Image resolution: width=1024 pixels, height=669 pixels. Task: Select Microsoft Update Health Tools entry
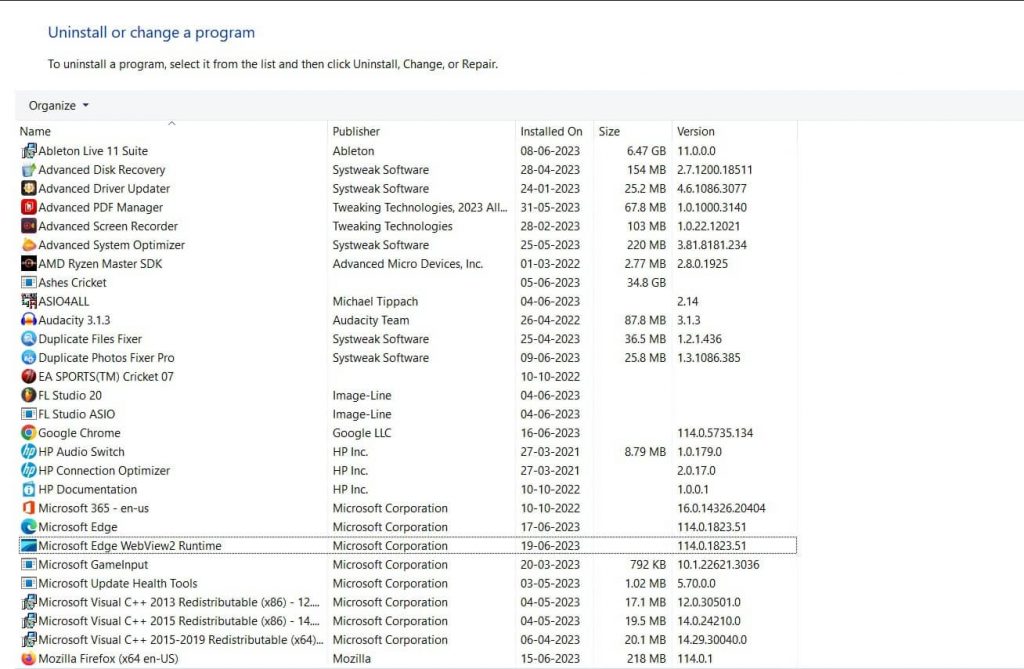(117, 584)
